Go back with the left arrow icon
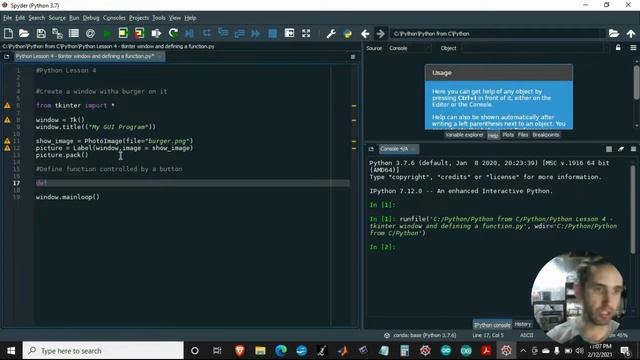 pos(365,33)
